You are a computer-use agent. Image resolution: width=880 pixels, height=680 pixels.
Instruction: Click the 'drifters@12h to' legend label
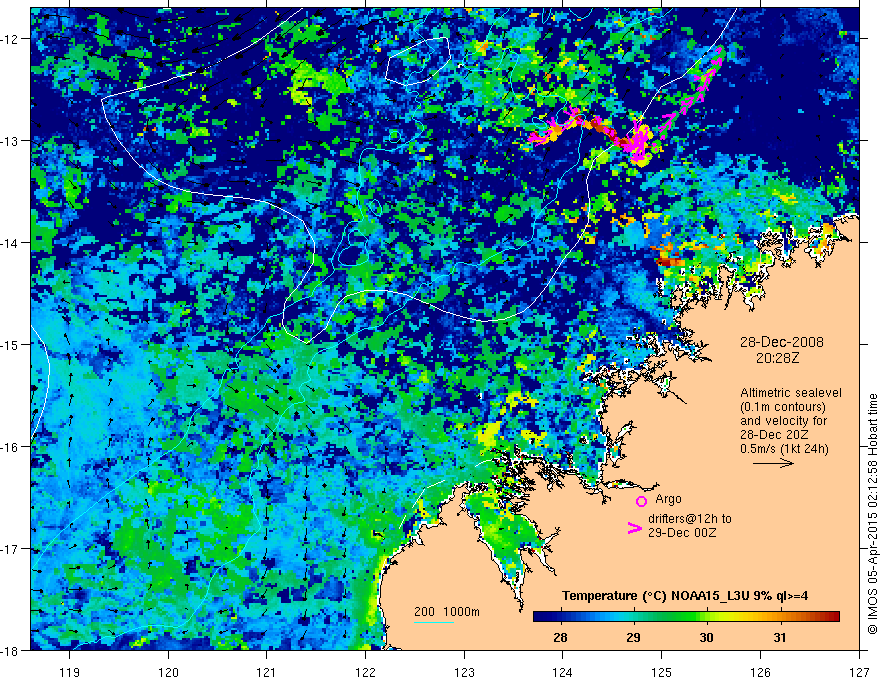pyautogui.click(x=690, y=519)
